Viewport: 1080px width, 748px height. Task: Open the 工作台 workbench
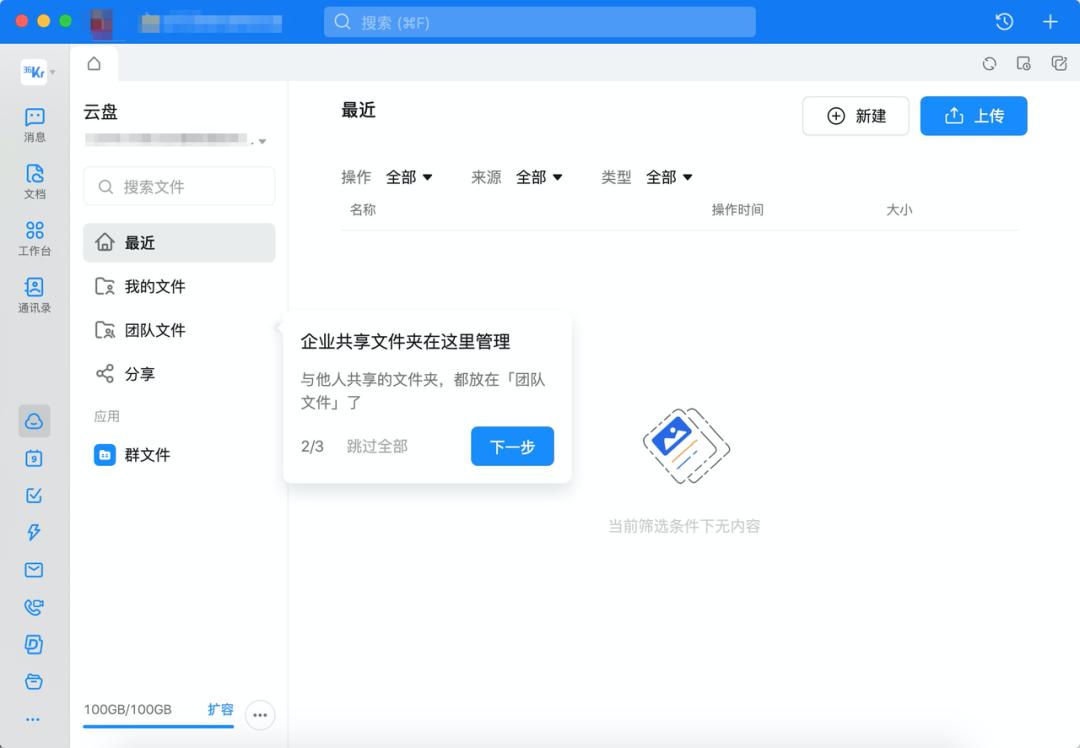(34, 238)
